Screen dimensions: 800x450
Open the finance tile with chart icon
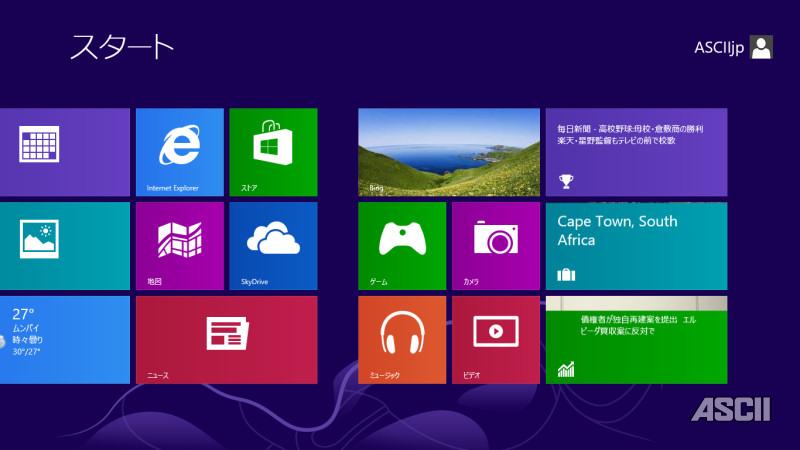(x=637, y=340)
